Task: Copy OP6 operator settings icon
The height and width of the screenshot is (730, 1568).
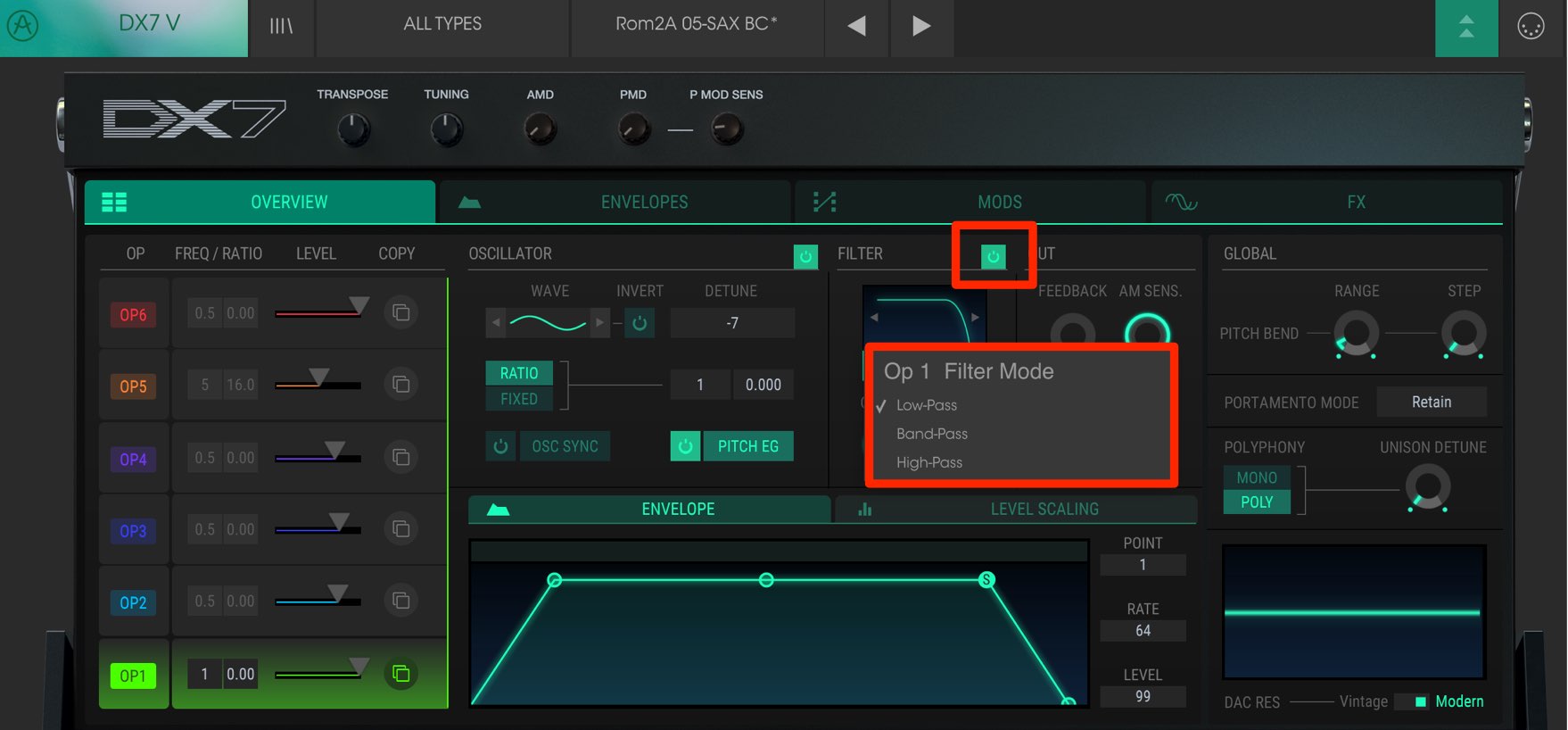Action: 401,312
